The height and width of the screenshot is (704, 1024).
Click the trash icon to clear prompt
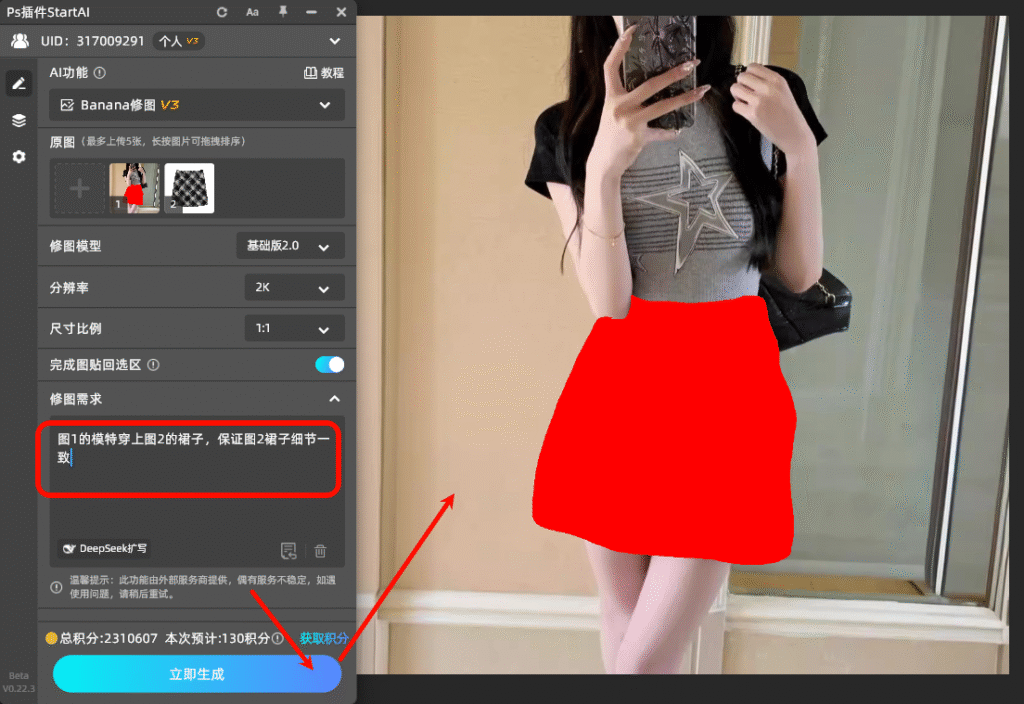[320, 550]
